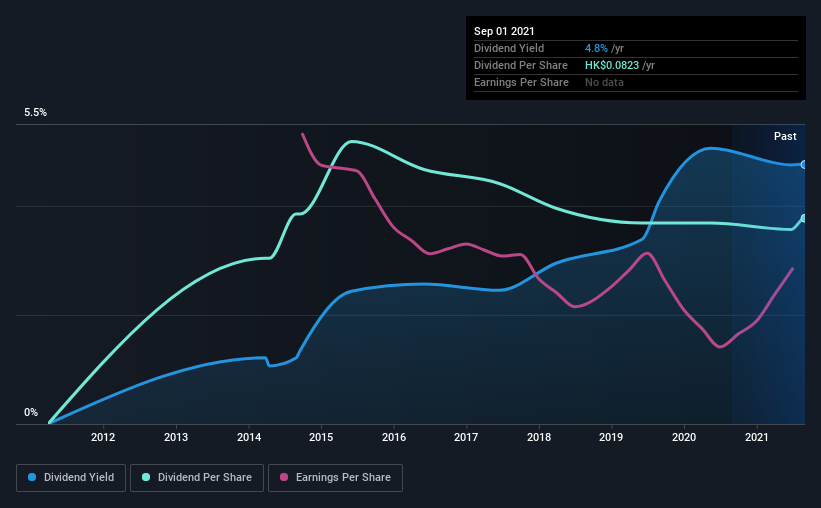Image resolution: width=821 pixels, height=508 pixels.
Task: Click the pink Earnings Per Share legend dot
Action: tap(284, 477)
